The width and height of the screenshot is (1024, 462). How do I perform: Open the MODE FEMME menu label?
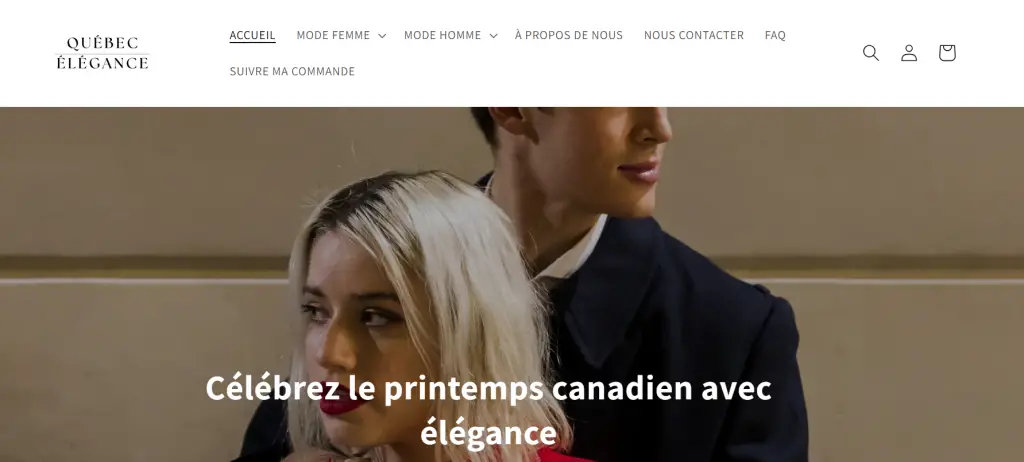pyautogui.click(x=333, y=35)
